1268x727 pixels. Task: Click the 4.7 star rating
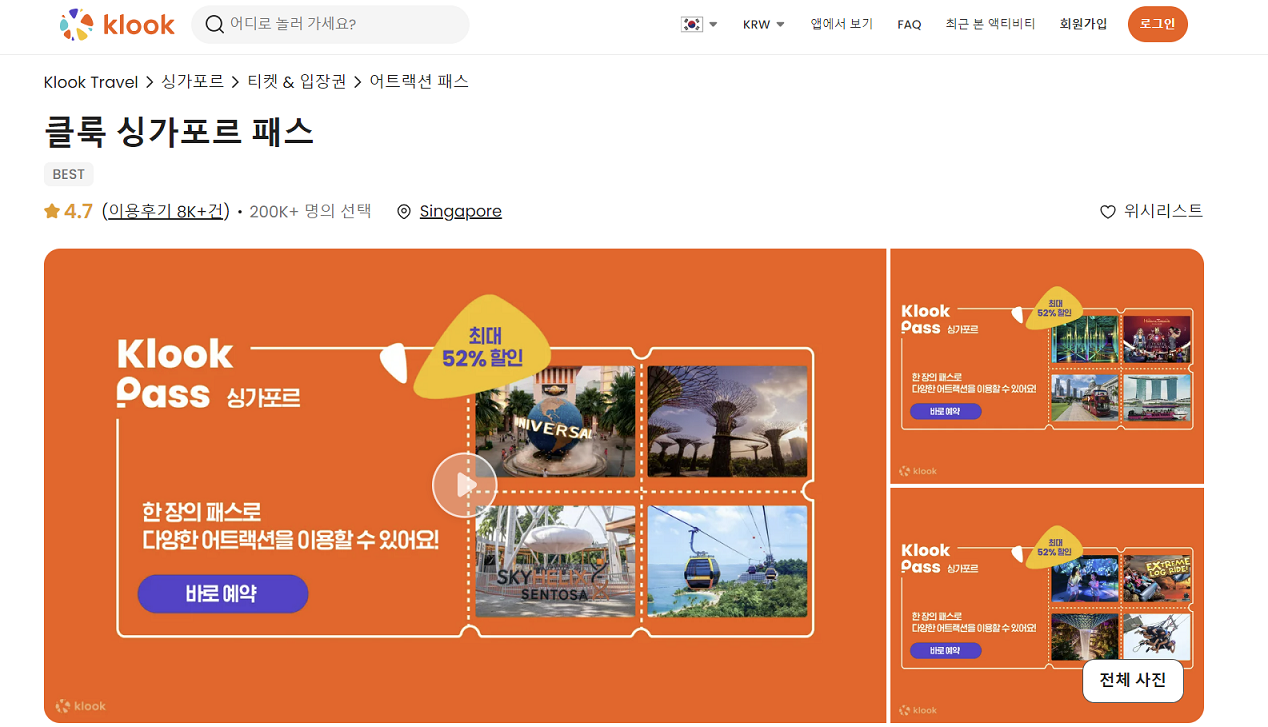(68, 211)
